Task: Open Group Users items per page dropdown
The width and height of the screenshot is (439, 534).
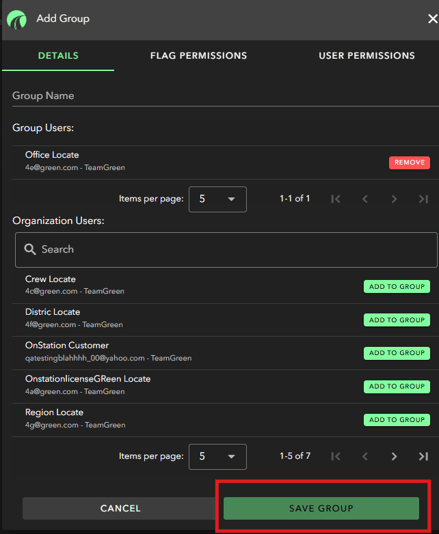Action: coord(218,199)
